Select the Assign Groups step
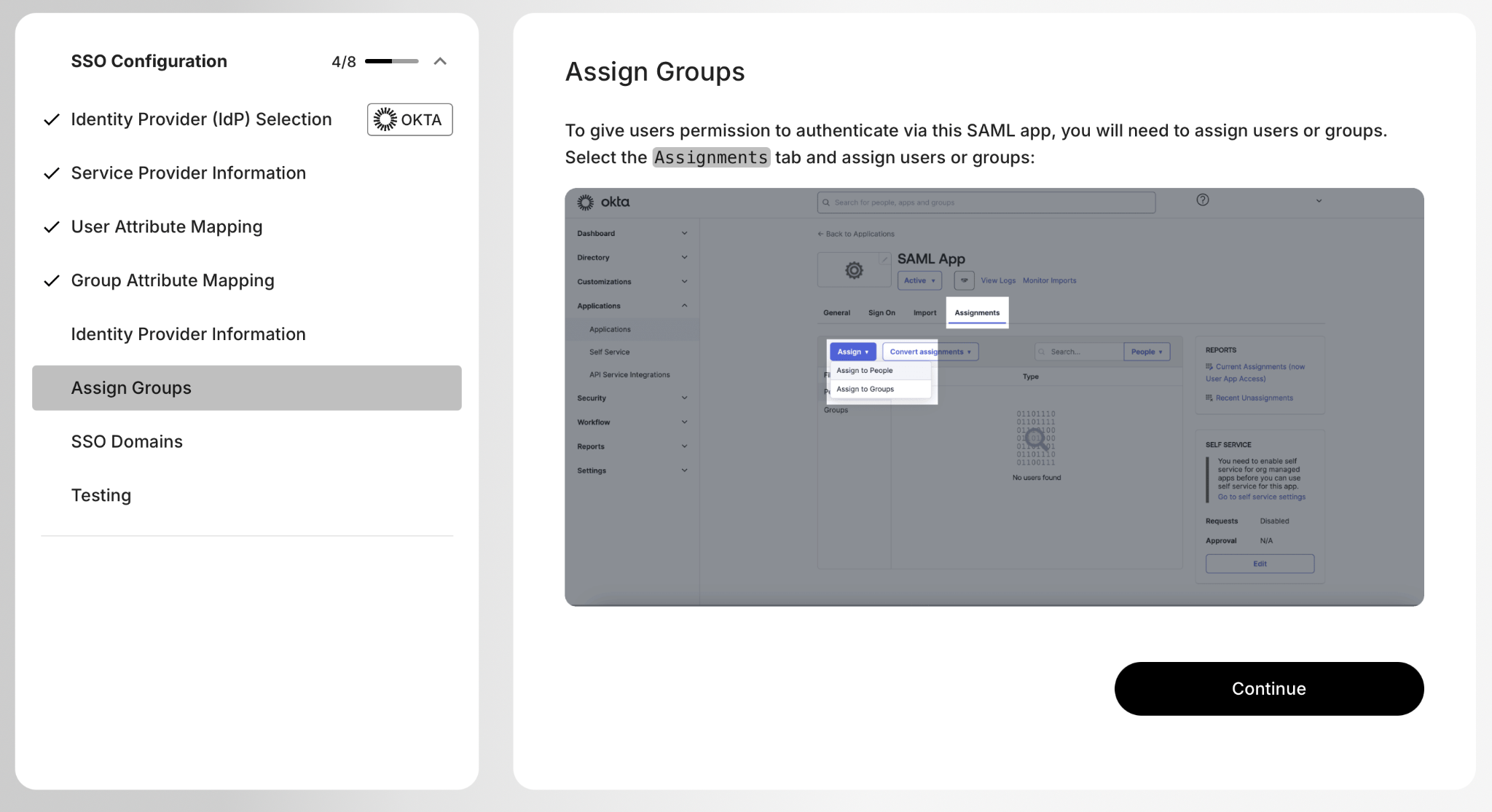The width and height of the screenshot is (1492, 812). pos(246,388)
